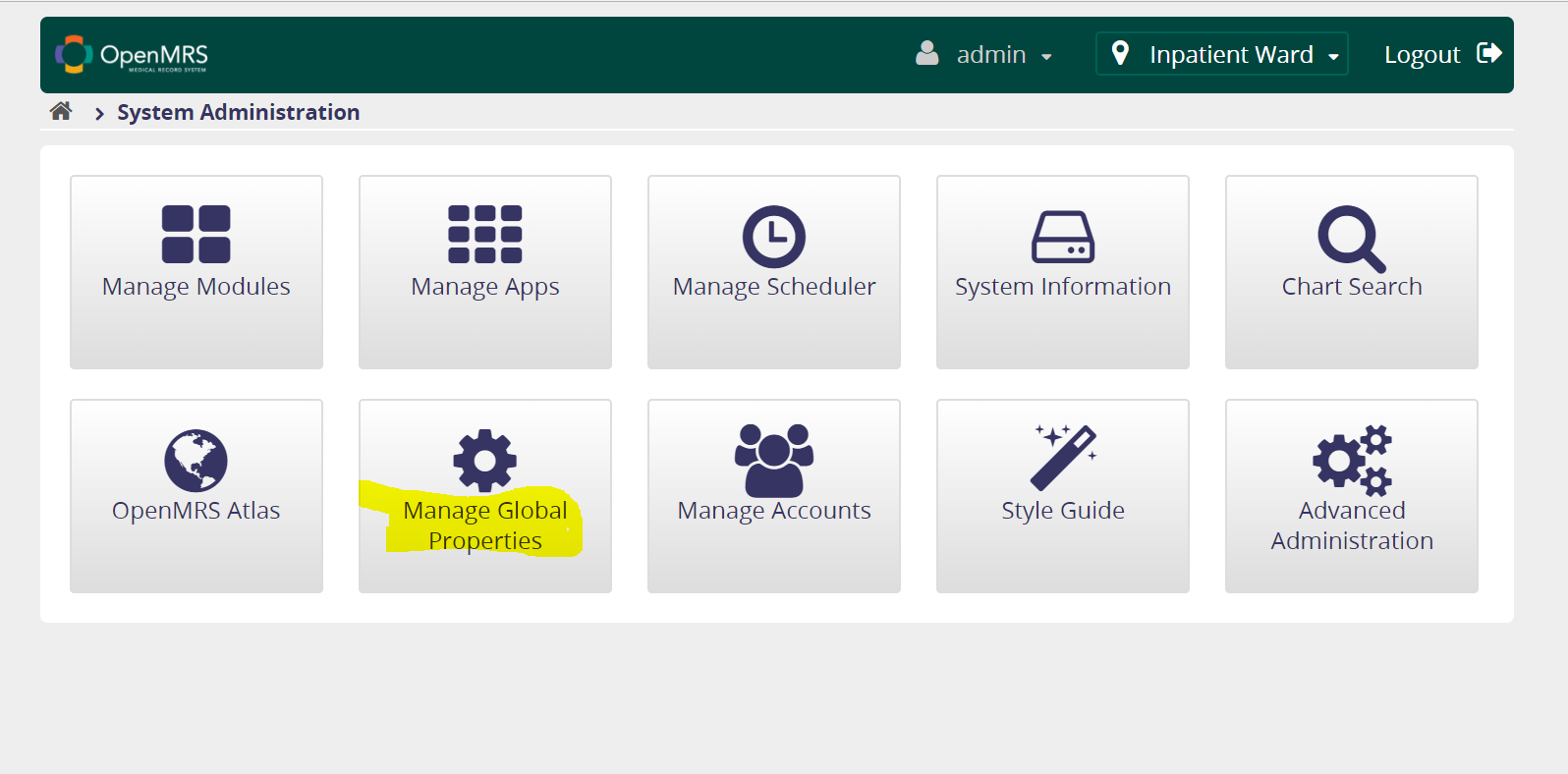Open System Information label
The width and height of the screenshot is (1568, 774).
pos(1063,287)
